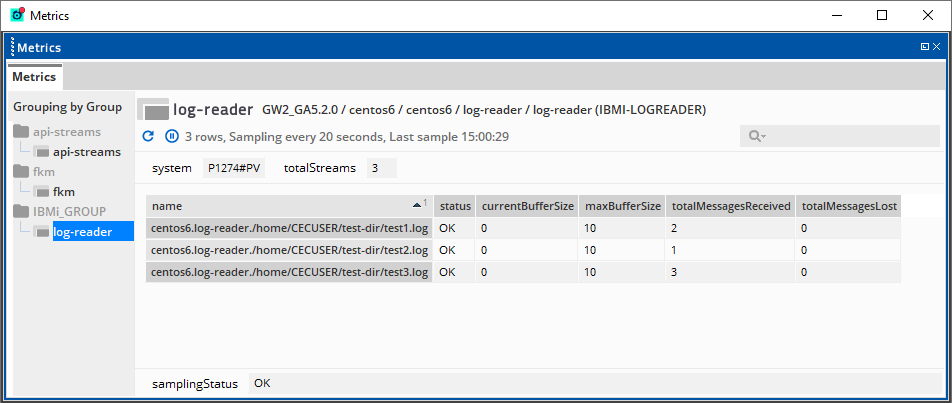Switch to the Metrics tab

tap(34, 77)
